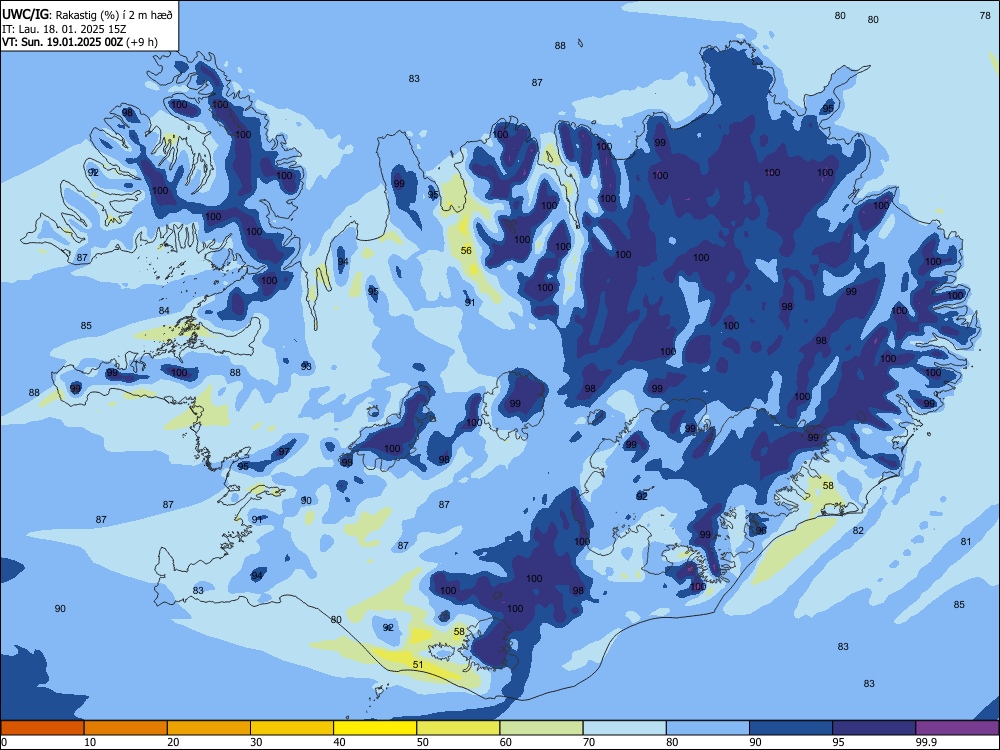1000x750 pixels.
Task: Pick the 20–30 amber legend color segment
Action: 209,728
